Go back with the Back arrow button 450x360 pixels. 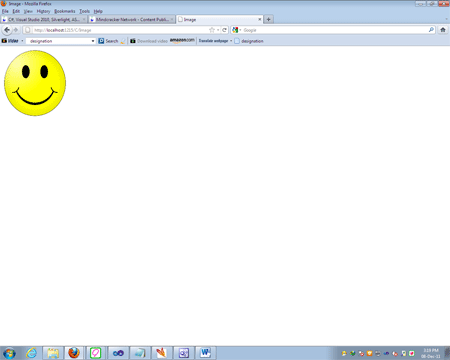click(x=7, y=30)
